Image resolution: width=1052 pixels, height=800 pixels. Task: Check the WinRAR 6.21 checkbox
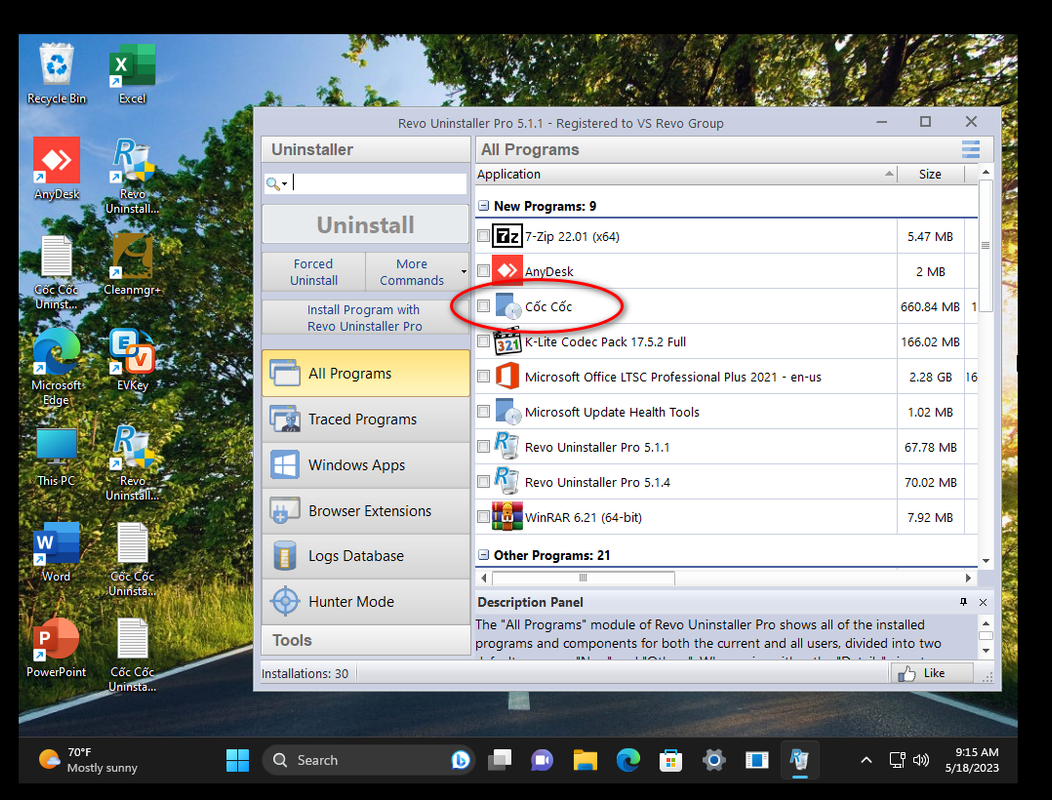(x=483, y=516)
